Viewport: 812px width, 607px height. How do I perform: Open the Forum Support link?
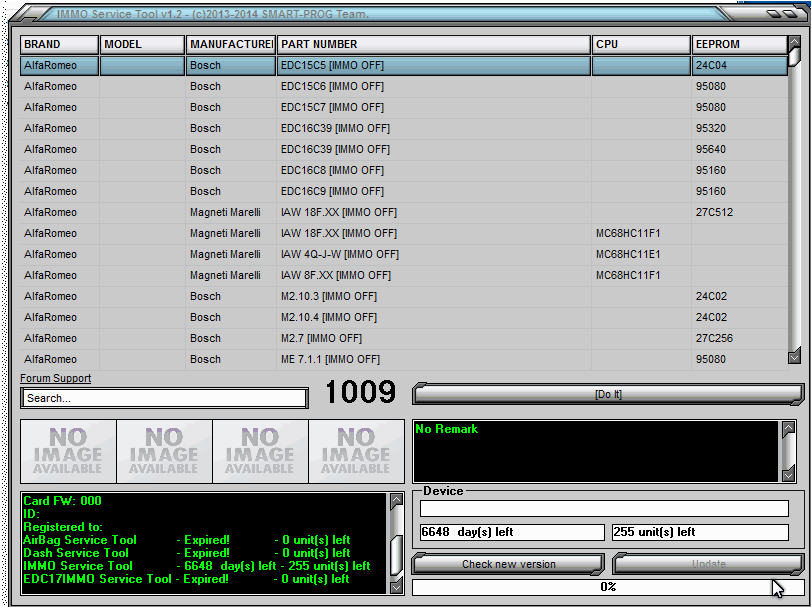pyautogui.click(x=55, y=378)
